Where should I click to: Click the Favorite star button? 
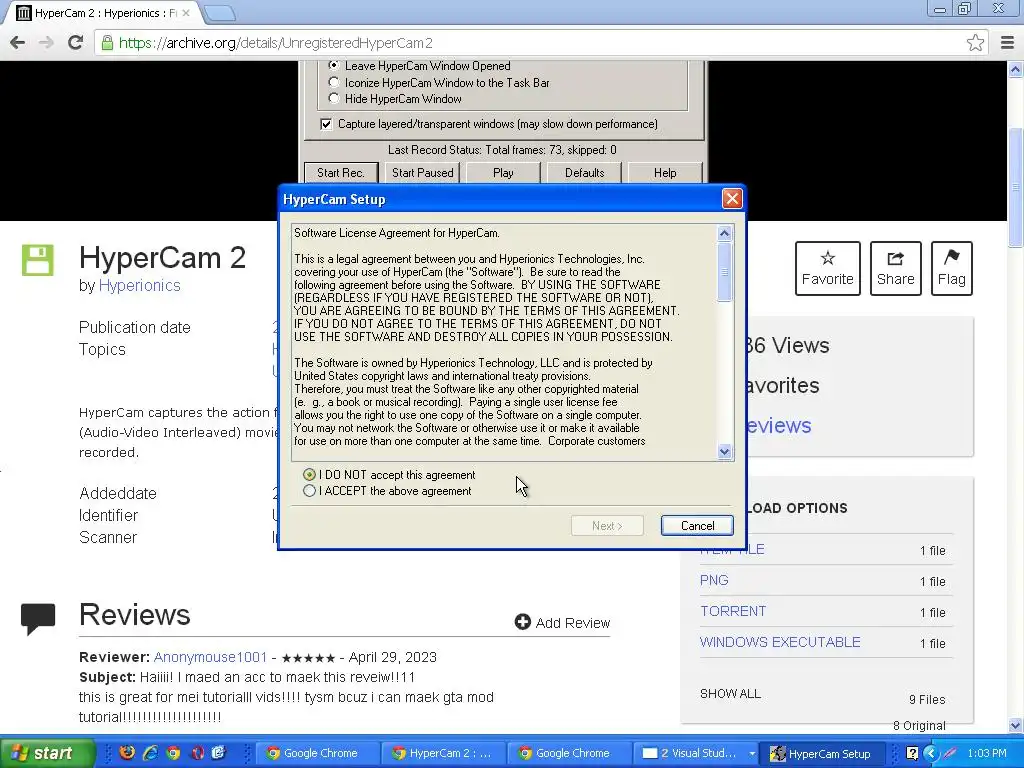[x=827, y=268]
